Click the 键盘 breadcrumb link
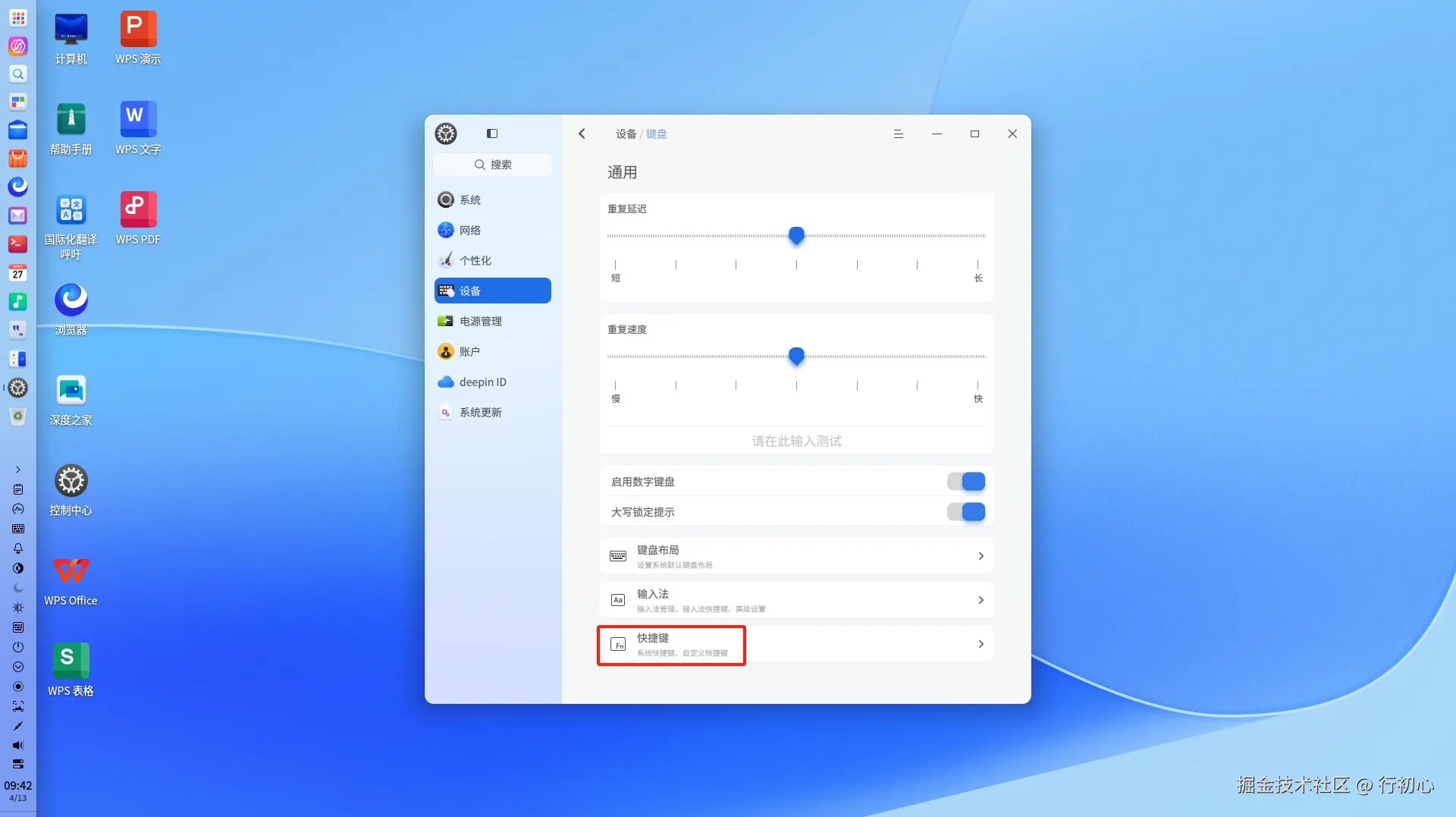The image size is (1456, 817). point(656,134)
